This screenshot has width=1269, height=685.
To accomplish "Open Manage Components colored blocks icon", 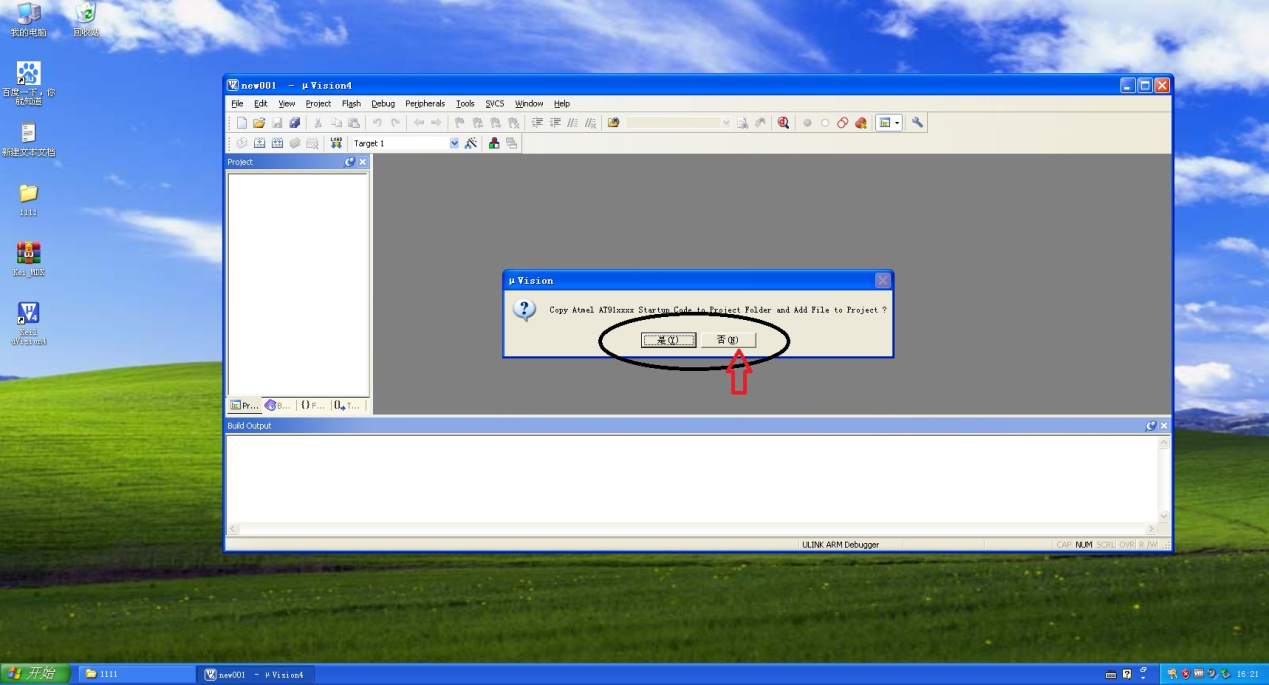I will 494,143.
